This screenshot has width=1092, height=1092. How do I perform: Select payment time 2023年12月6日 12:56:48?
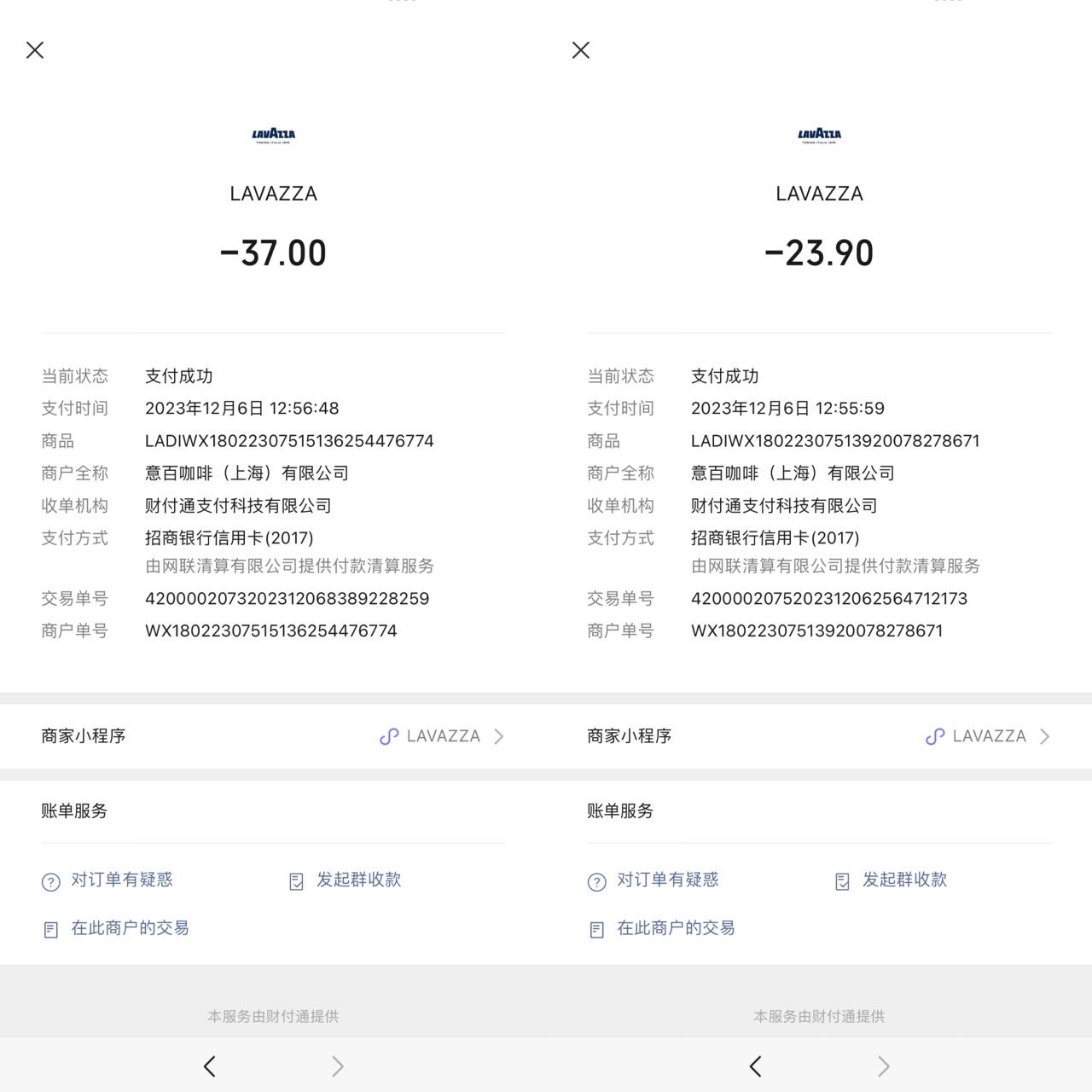tap(242, 409)
